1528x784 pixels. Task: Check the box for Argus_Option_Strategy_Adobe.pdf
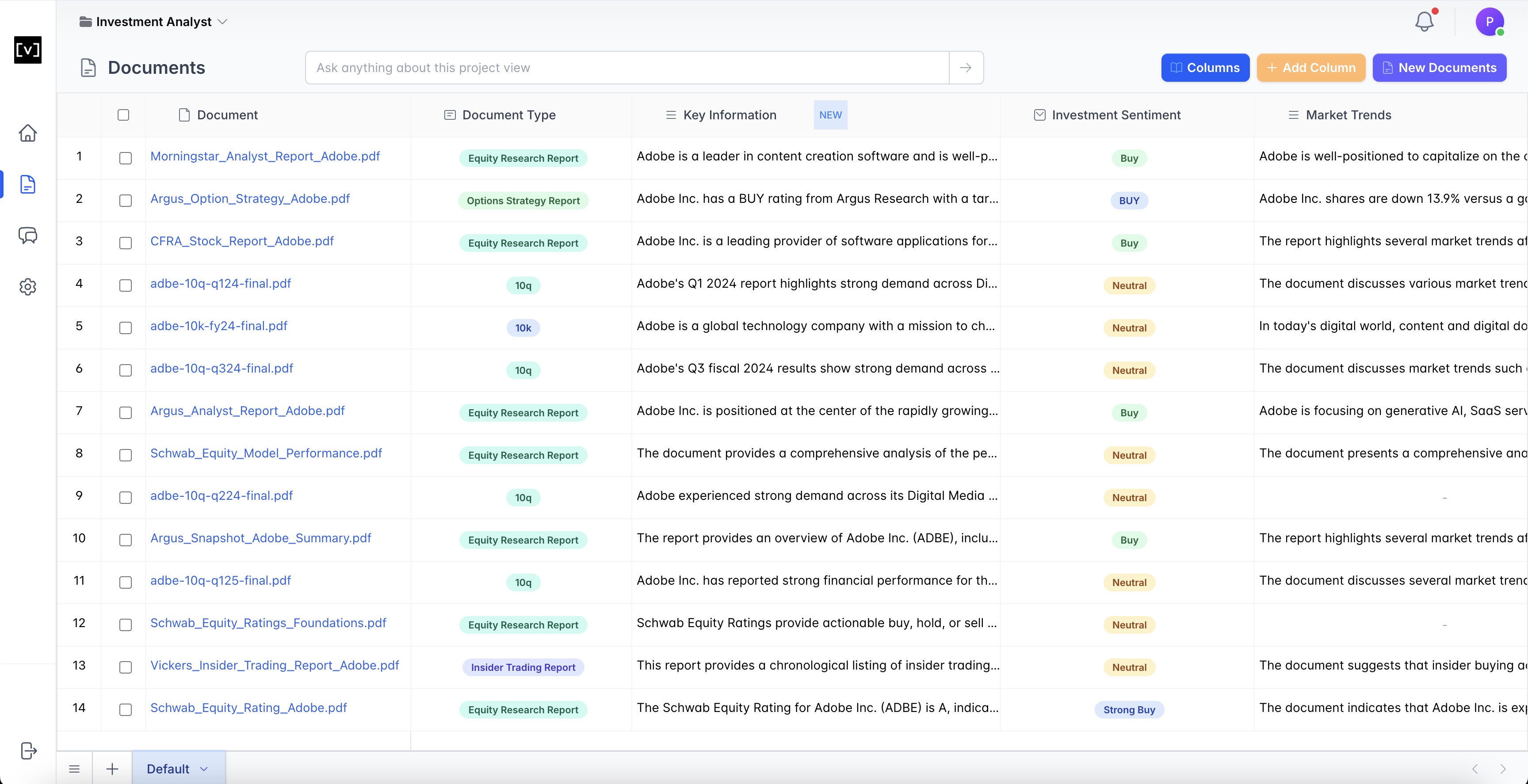[x=125, y=201]
